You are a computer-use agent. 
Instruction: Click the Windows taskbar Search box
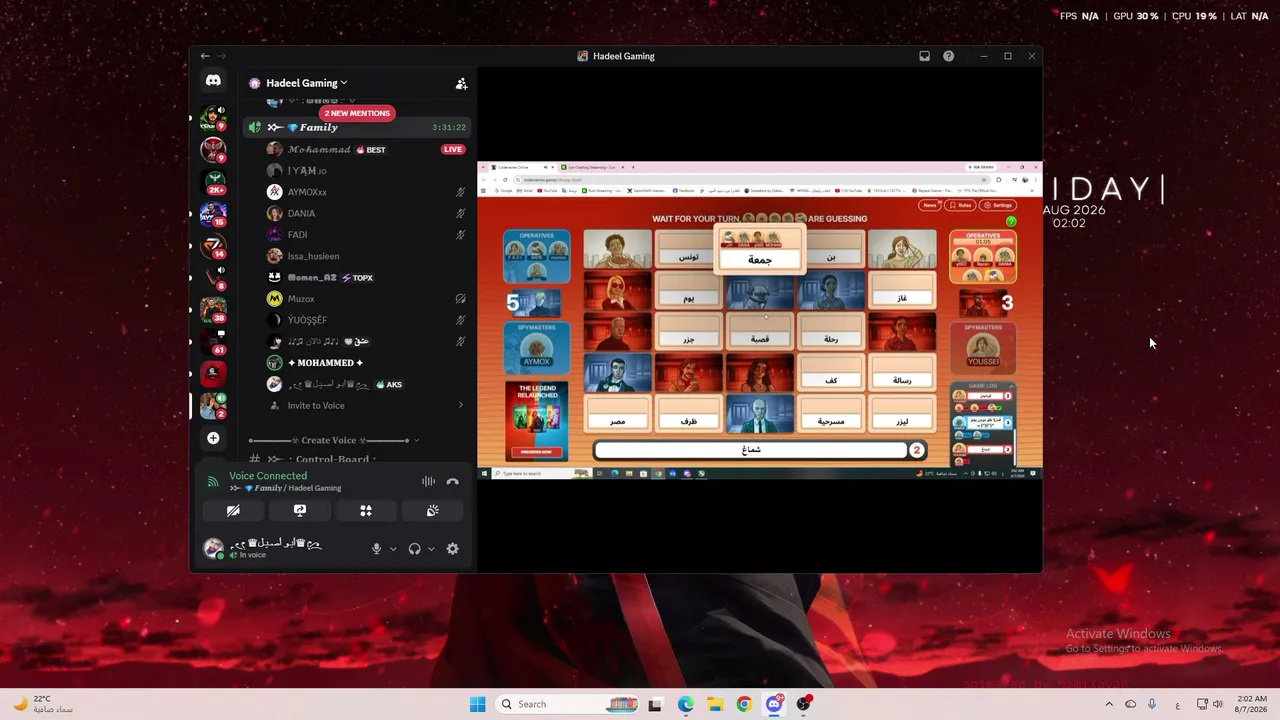point(567,704)
